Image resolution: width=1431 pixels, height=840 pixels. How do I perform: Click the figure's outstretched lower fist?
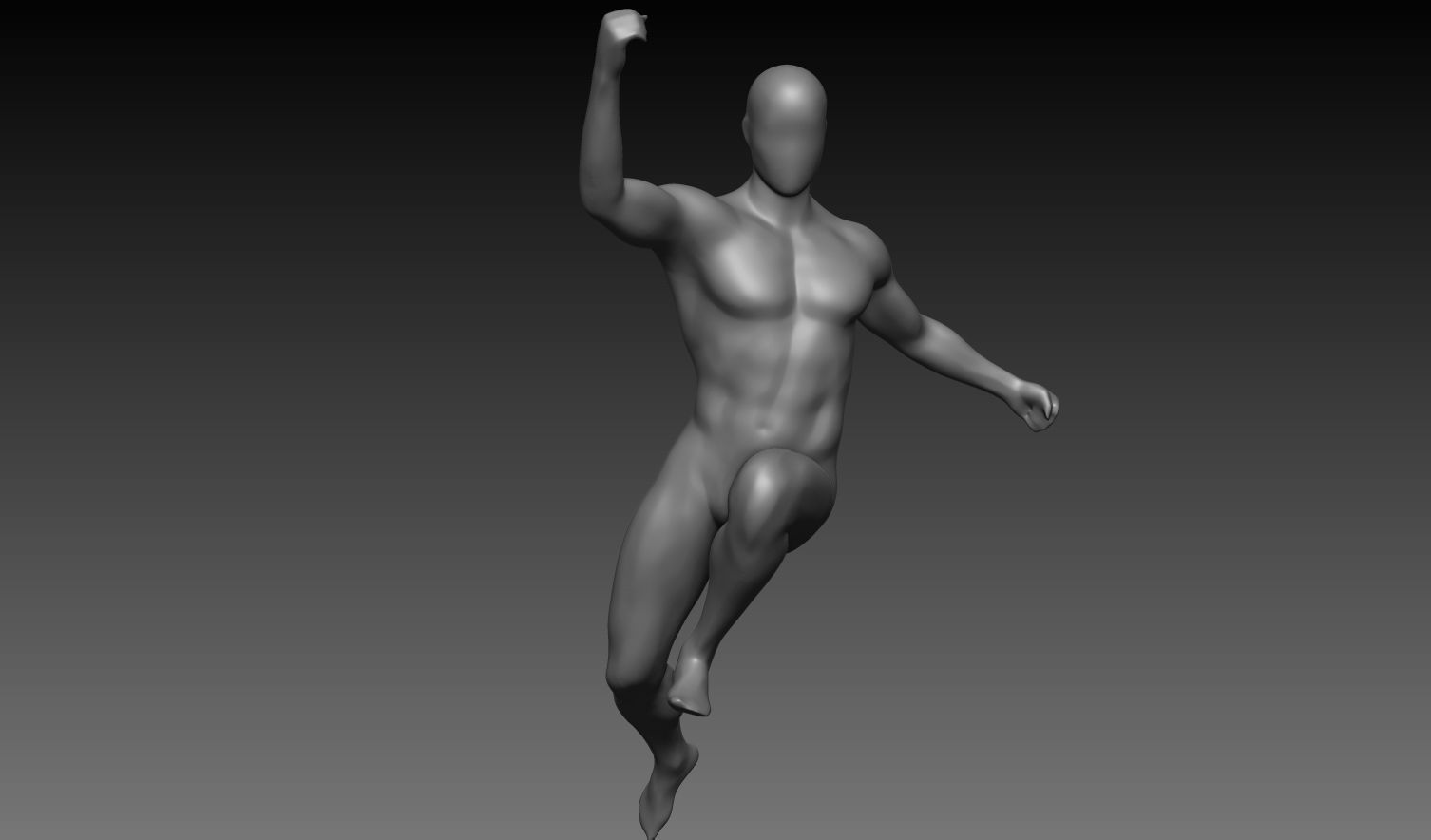tap(1033, 404)
